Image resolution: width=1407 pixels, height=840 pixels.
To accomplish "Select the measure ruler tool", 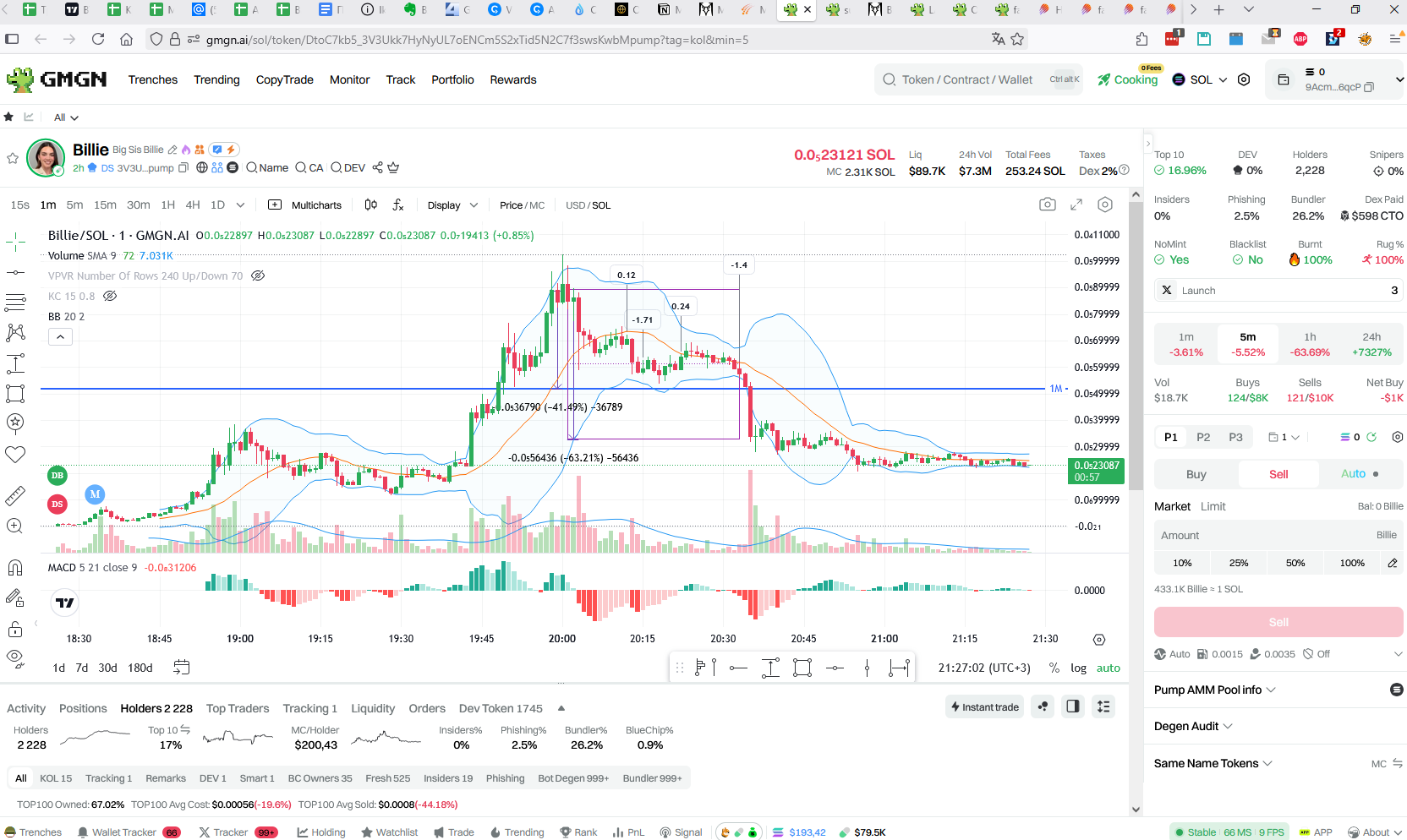I will [x=15, y=495].
